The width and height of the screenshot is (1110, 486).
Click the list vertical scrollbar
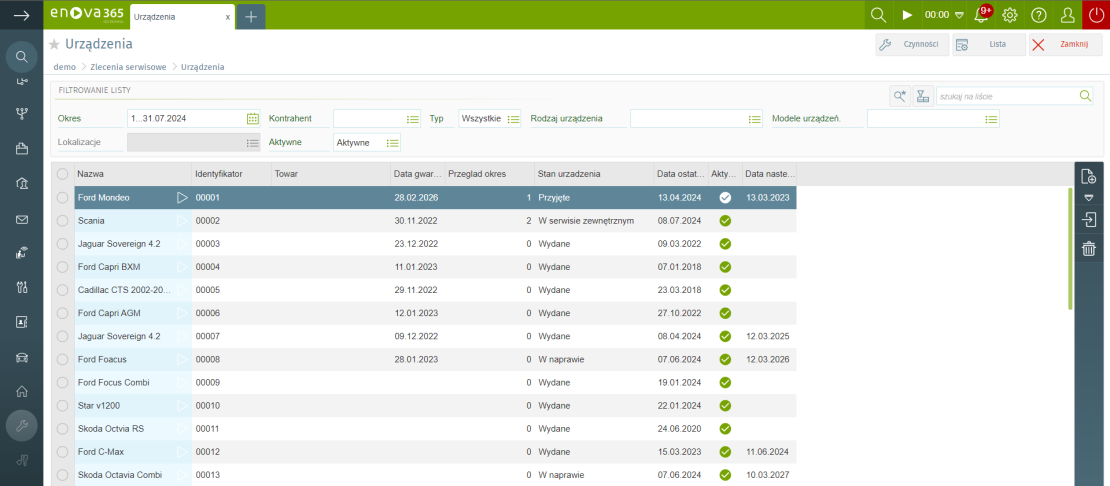pos(1070,248)
